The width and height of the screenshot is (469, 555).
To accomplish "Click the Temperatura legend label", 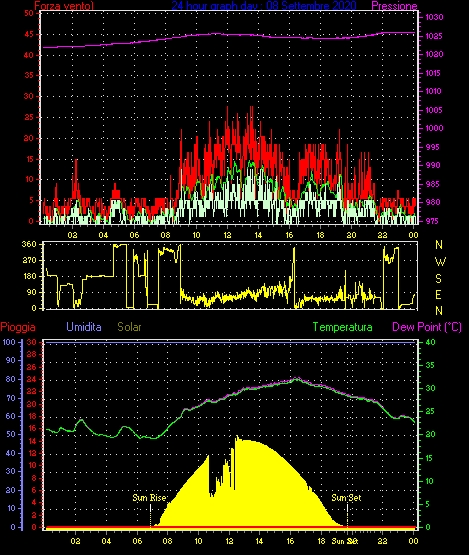I will click(x=342, y=327).
